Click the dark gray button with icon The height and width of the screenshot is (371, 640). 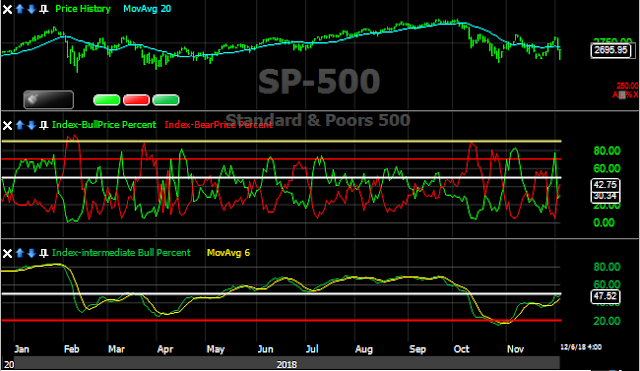49,100
